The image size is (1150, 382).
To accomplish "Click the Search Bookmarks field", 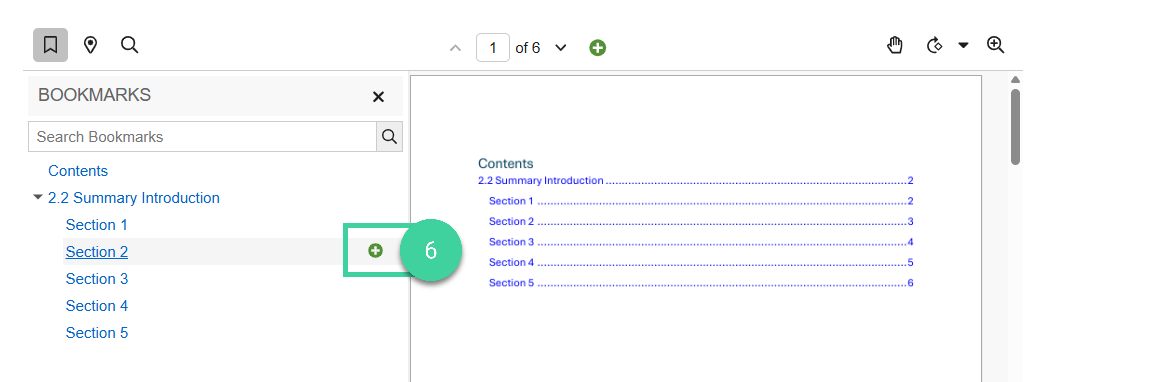I will (x=202, y=136).
